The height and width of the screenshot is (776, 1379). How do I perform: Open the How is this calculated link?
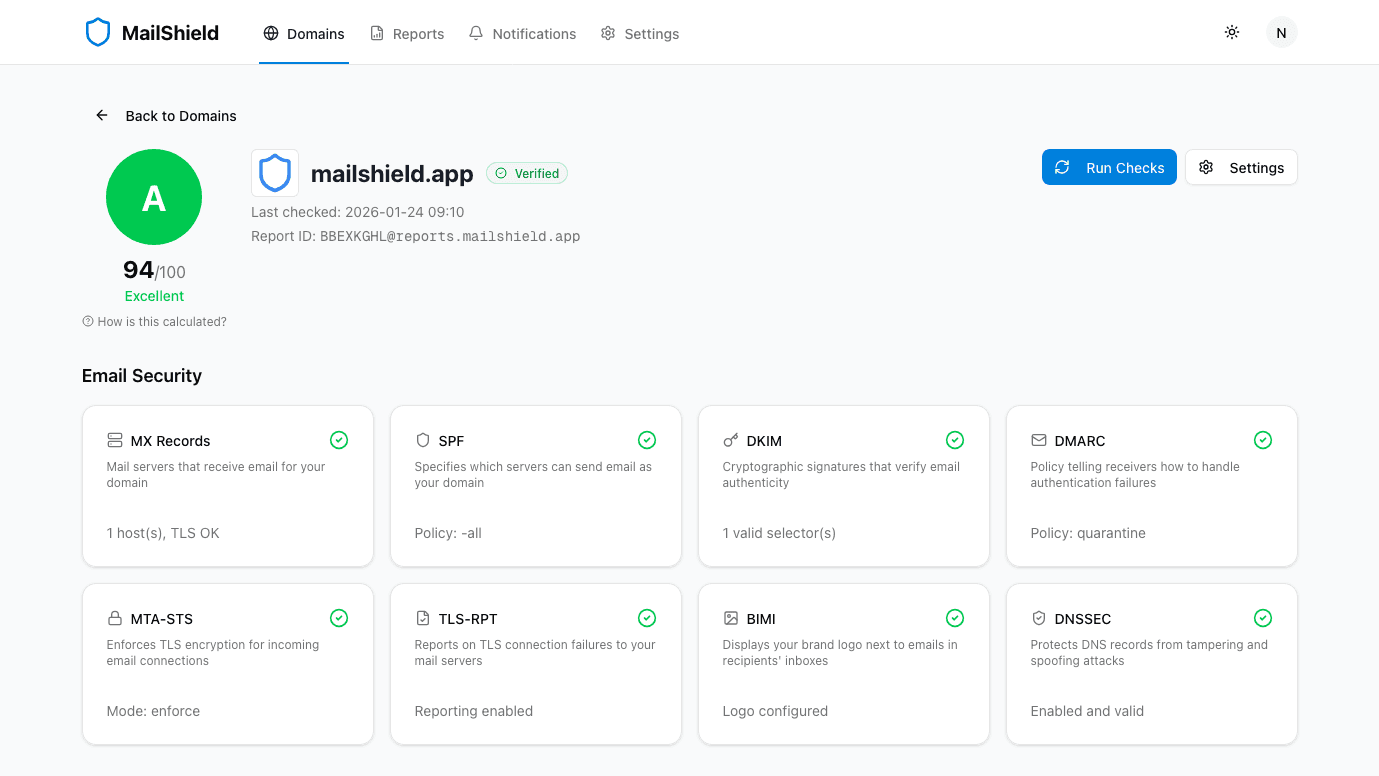click(154, 321)
